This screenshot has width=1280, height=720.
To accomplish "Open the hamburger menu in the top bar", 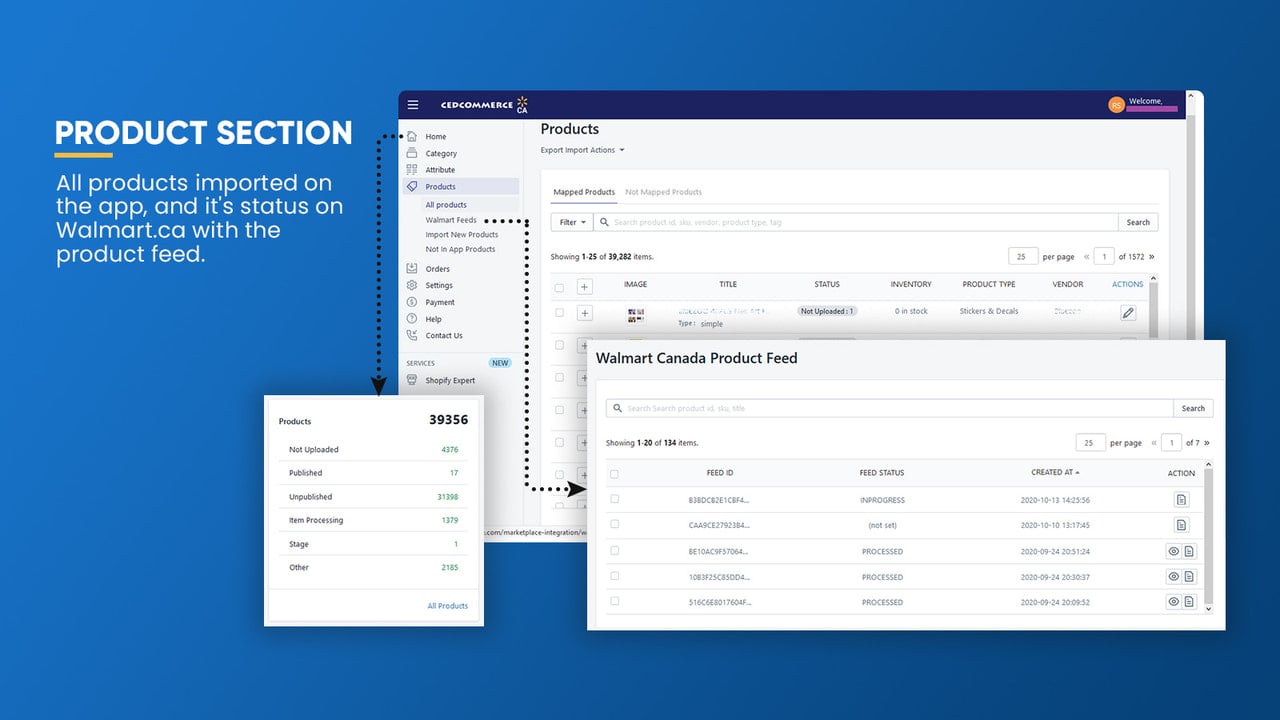I will 413,105.
